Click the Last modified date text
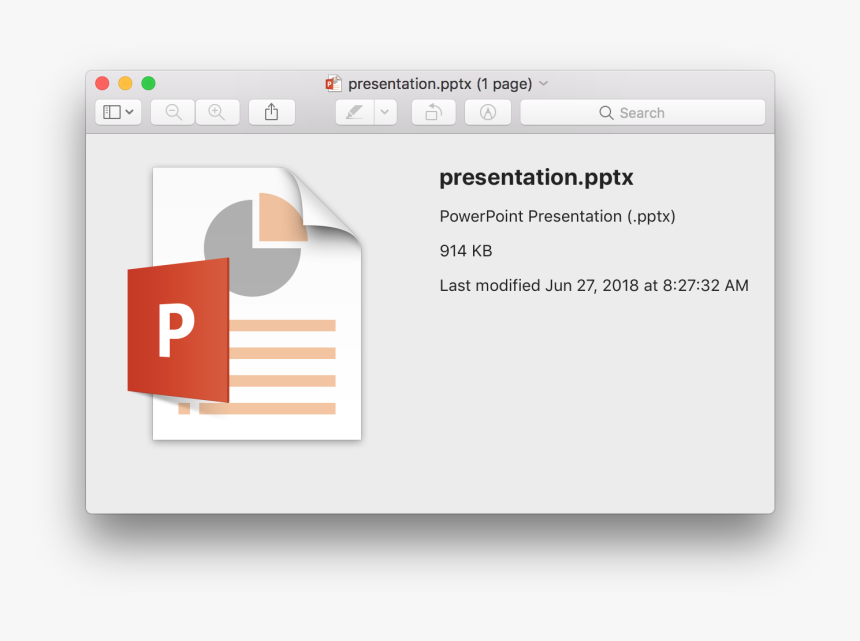The image size is (860, 641). pyautogui.click(x=594, y=286)
